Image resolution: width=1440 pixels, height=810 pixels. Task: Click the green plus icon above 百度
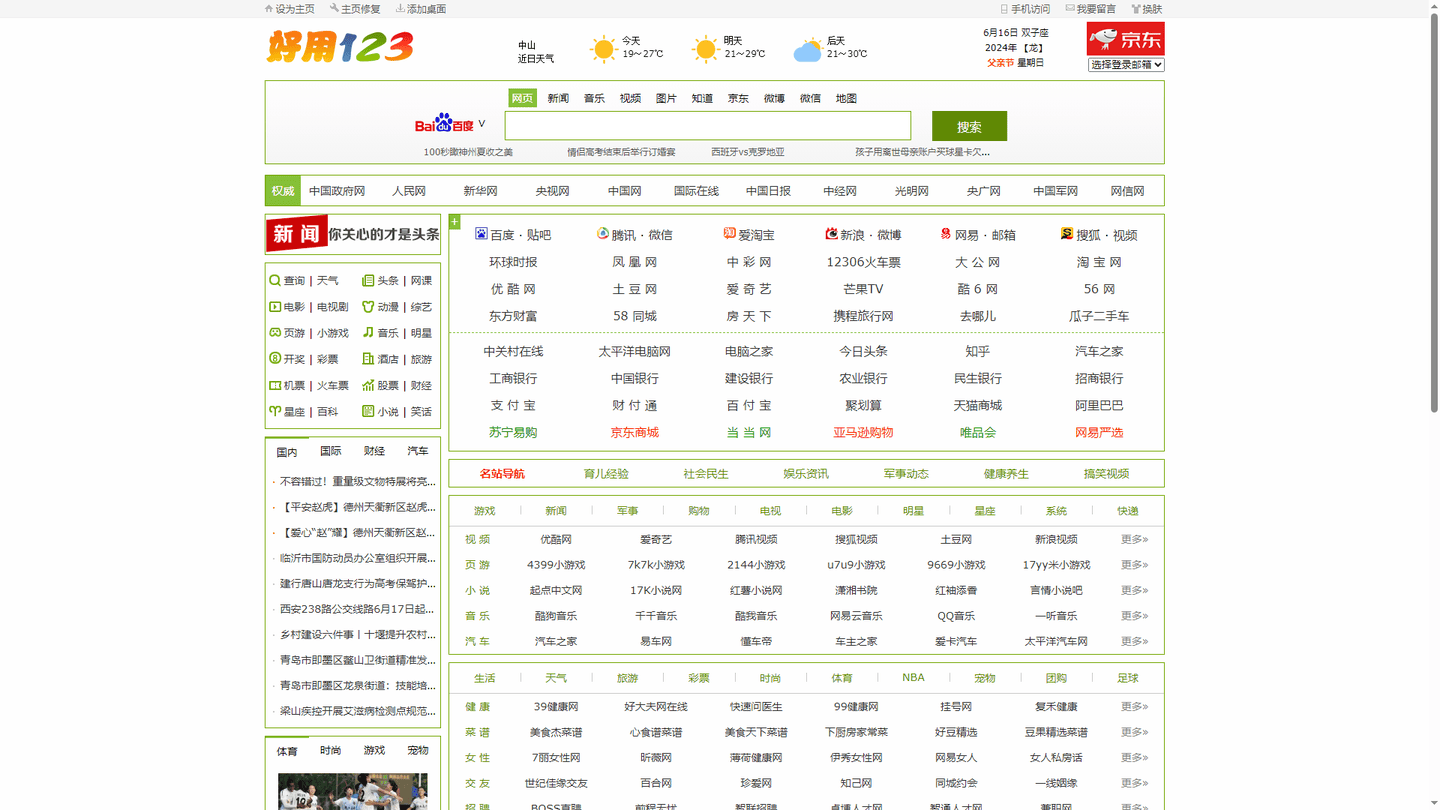coord(454,222)
